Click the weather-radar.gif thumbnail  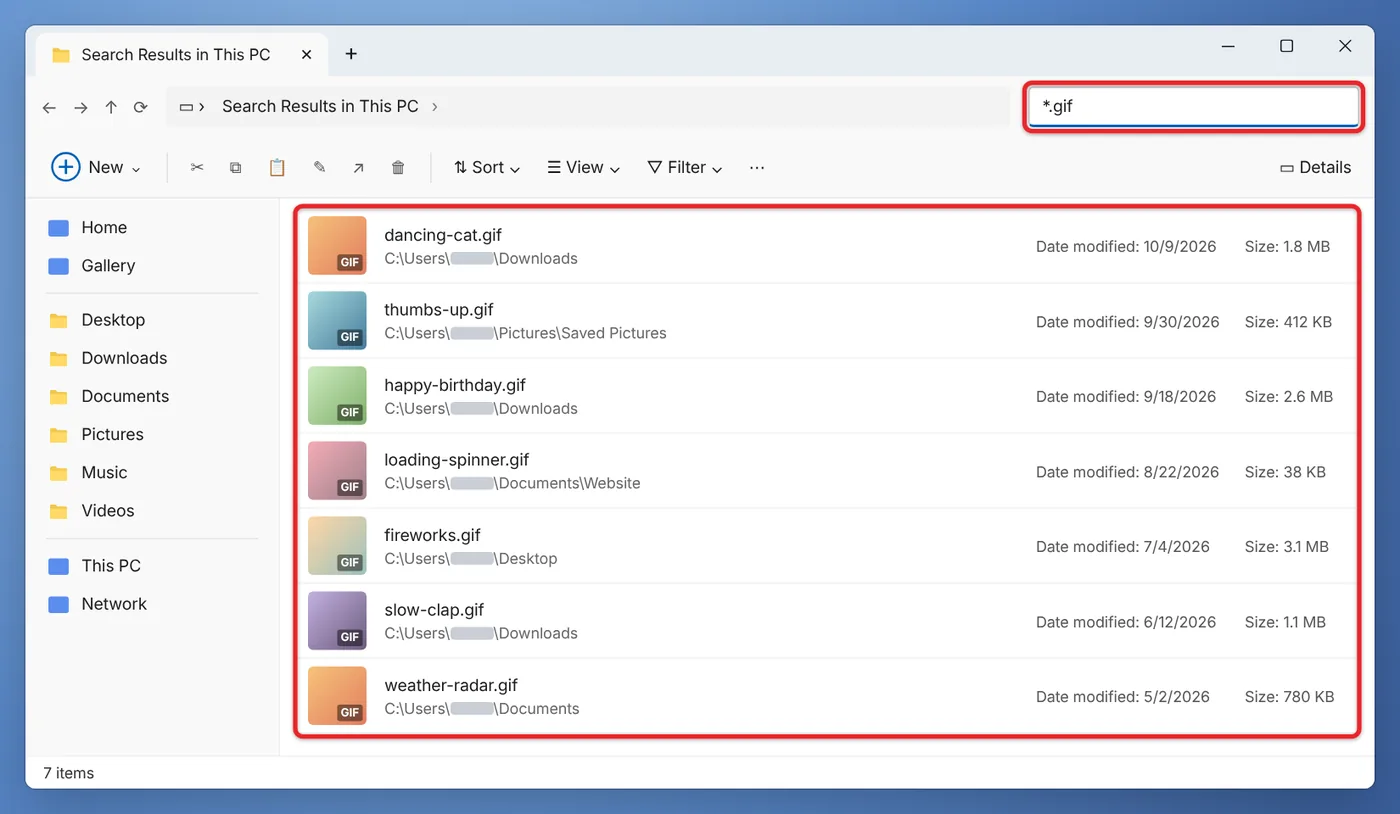point(337,696)
